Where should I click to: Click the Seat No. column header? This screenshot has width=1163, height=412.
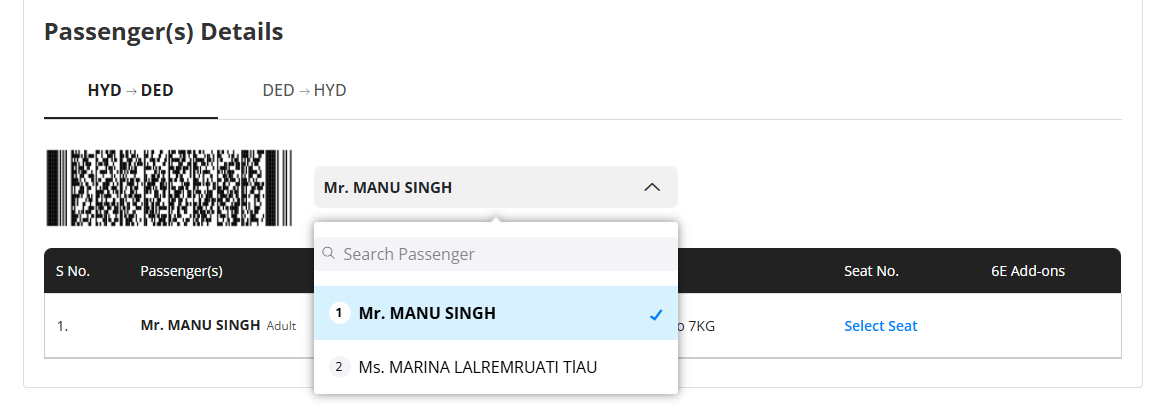point(872,271)
